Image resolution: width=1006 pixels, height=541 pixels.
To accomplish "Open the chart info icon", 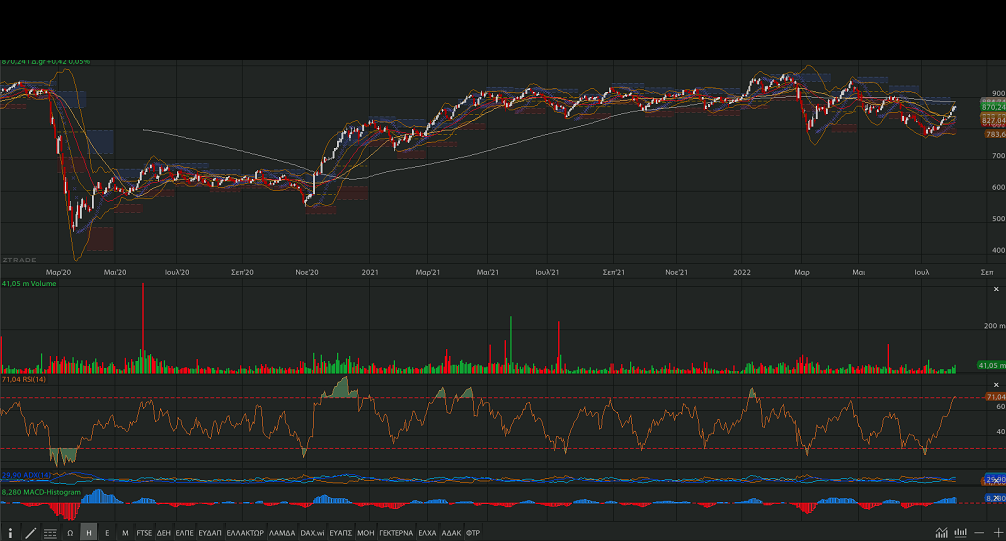I will 10,533.
